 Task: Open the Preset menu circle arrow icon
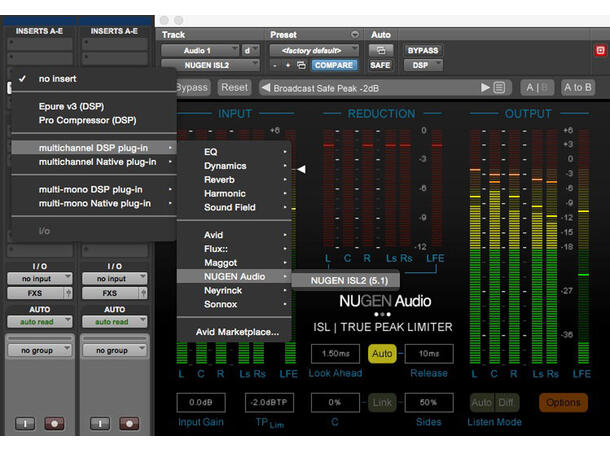(x=355, y=35)
